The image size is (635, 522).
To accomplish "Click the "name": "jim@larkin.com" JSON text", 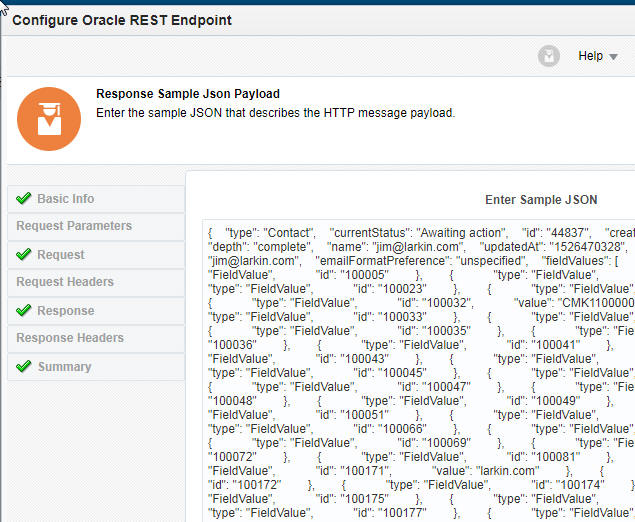I will pyautogui.click(x=396, y=247).
